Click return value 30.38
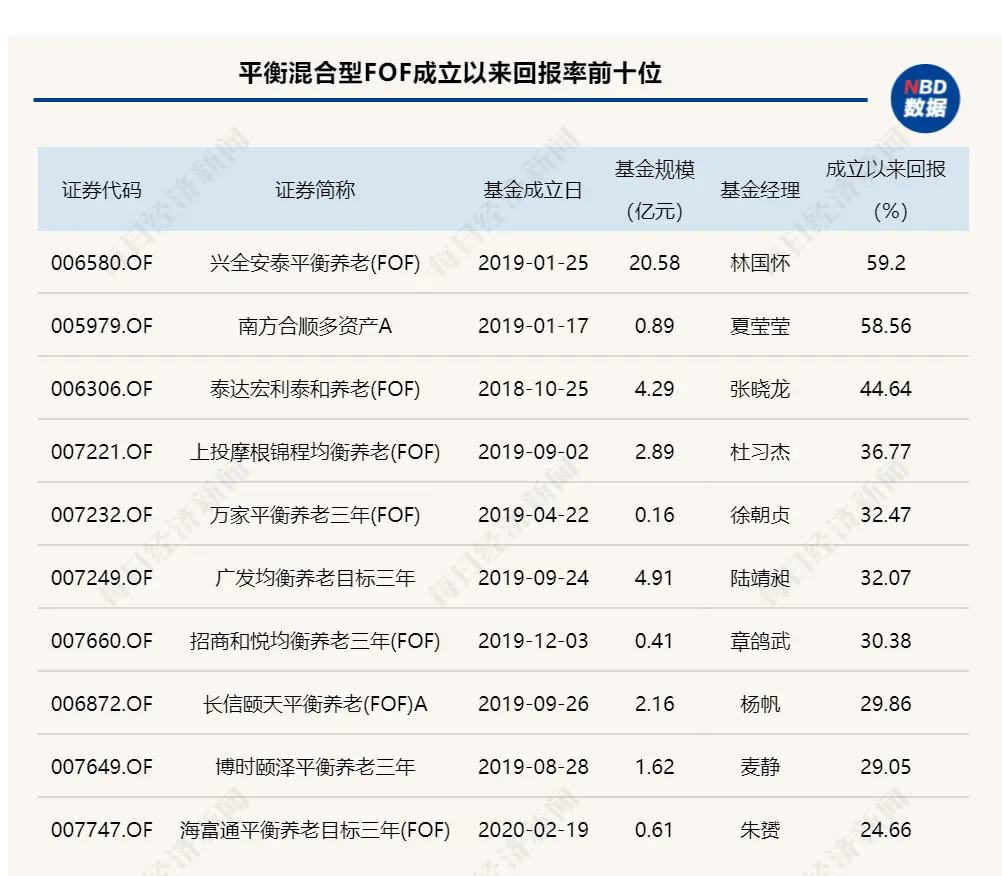Image resolution: width=1002 pixels, height=876 pixels. pyautogui.click(x=886, y=641)
